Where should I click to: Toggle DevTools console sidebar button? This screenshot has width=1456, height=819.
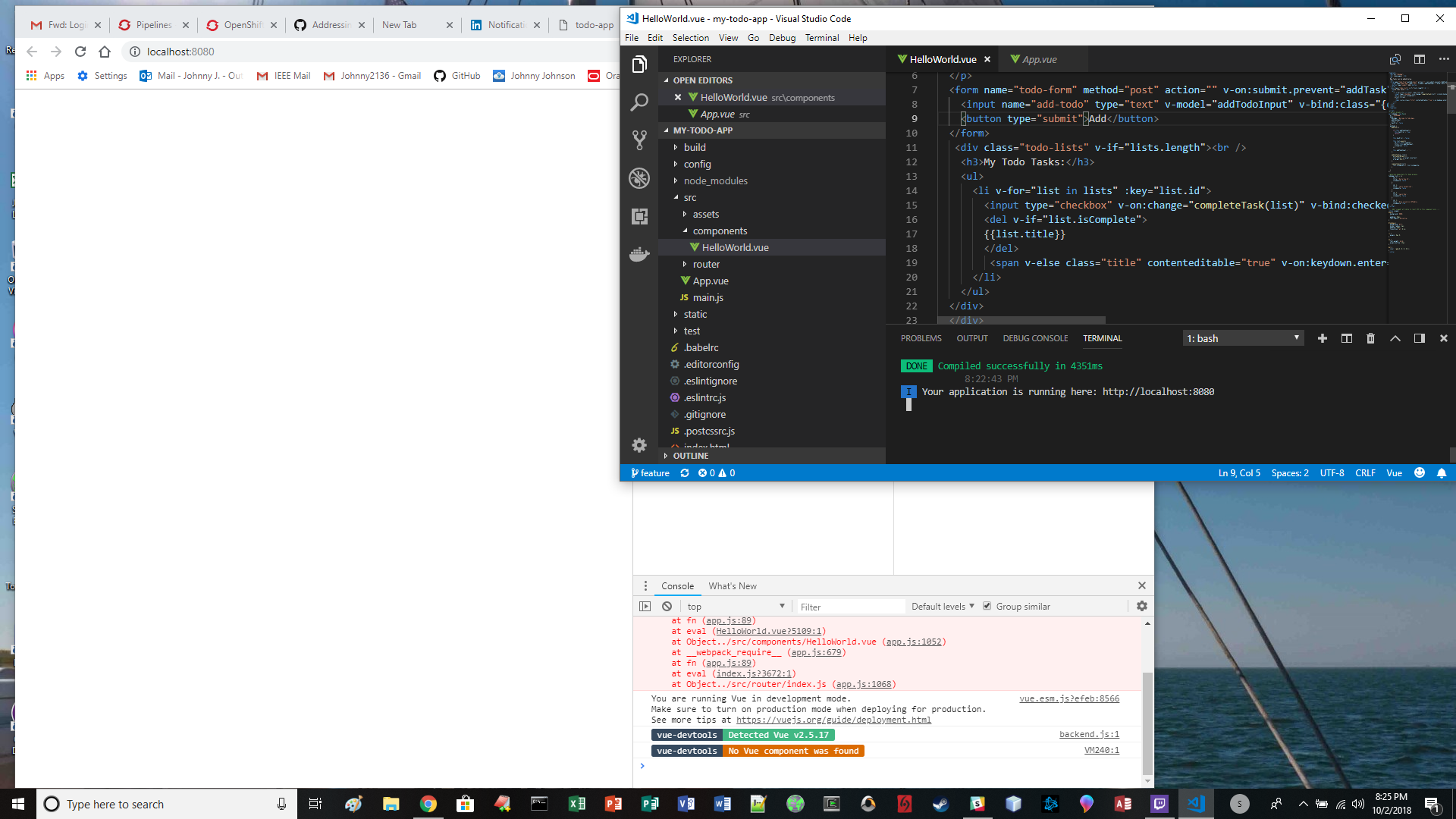point(645,607)
